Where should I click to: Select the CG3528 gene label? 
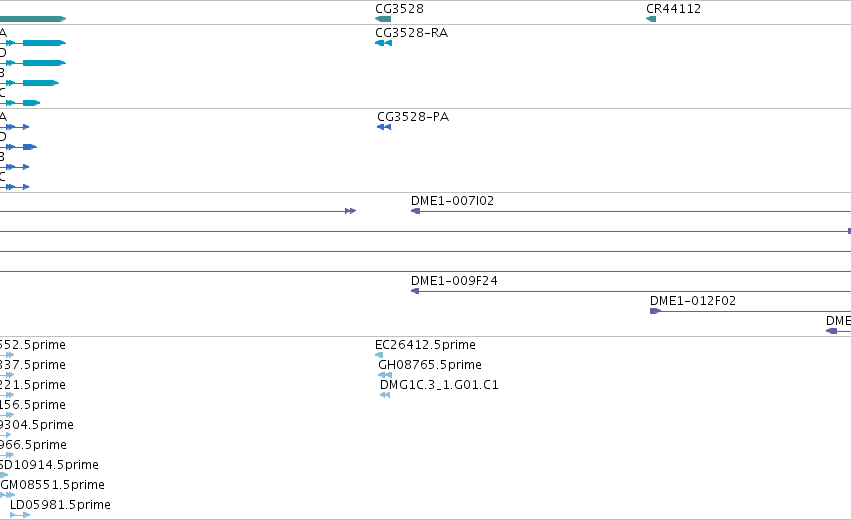pos(399,9)
